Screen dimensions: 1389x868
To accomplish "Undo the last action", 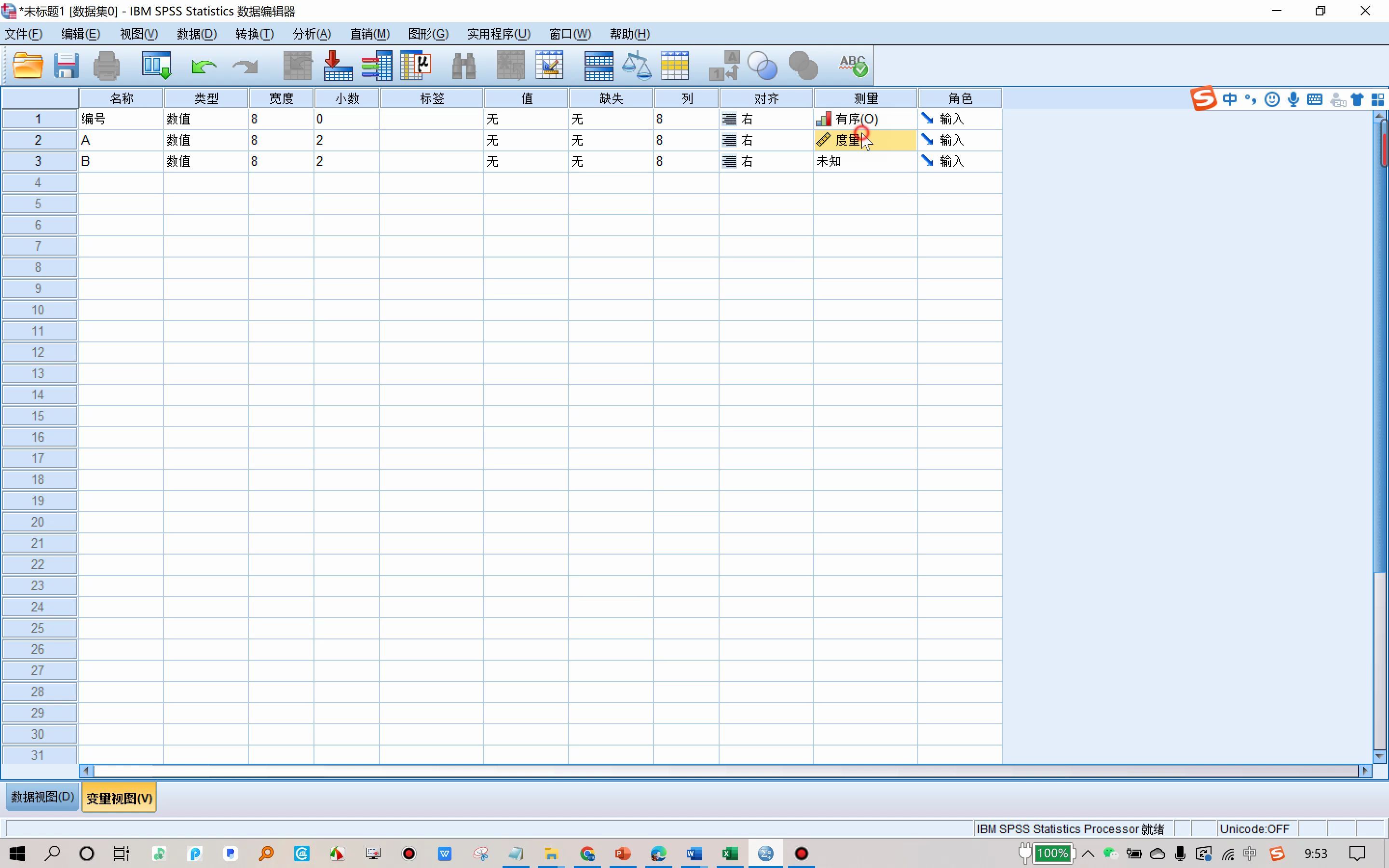I will point(204,65).
